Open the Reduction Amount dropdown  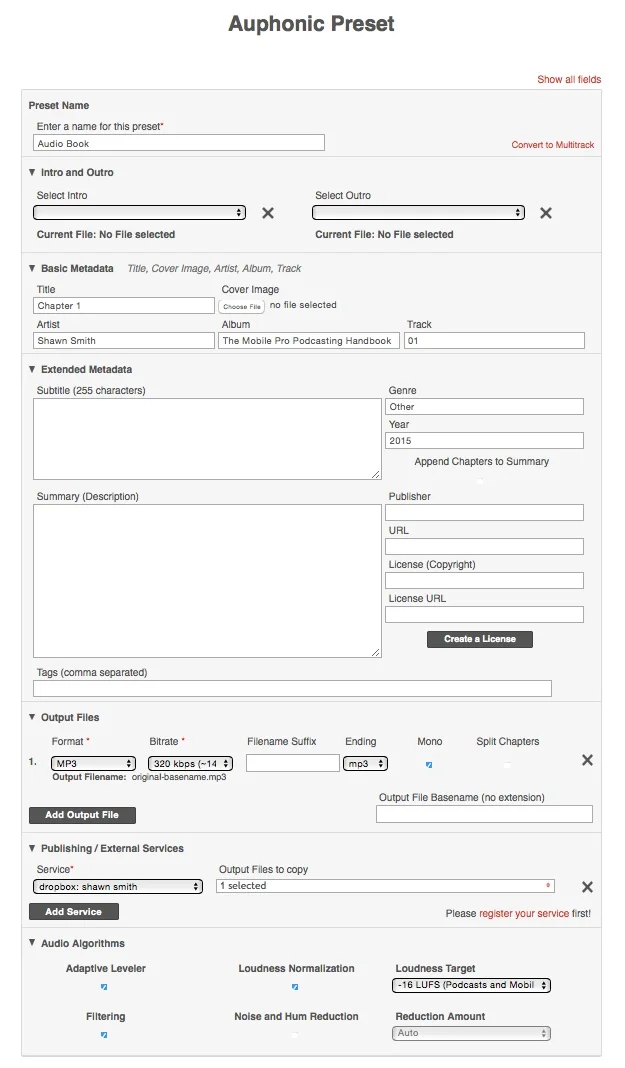[x=471, y=1033]
